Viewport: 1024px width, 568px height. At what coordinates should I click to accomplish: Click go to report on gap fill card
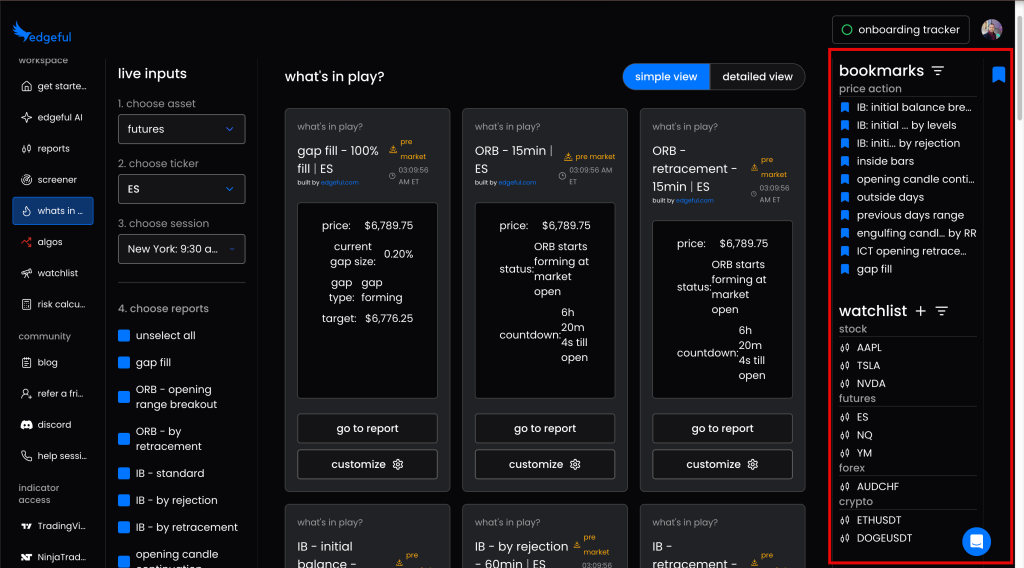tap(367, 429)
